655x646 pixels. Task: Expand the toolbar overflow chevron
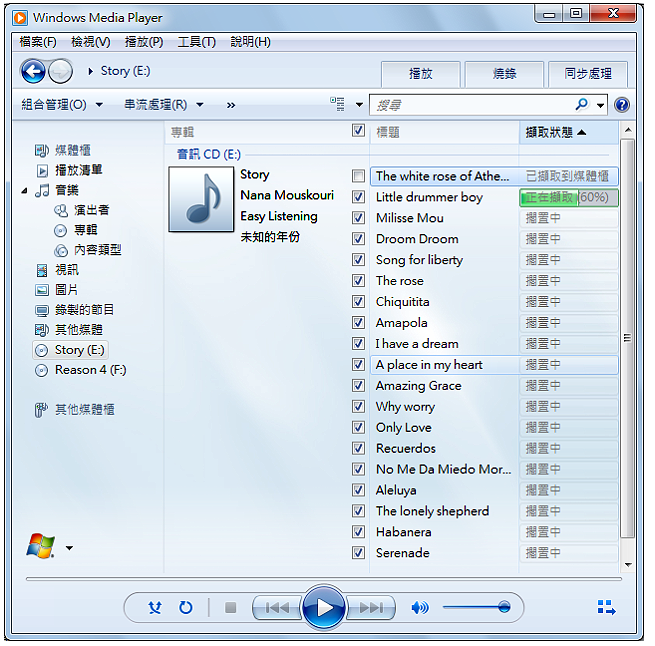pyautogui.click(x=231, y=105)
